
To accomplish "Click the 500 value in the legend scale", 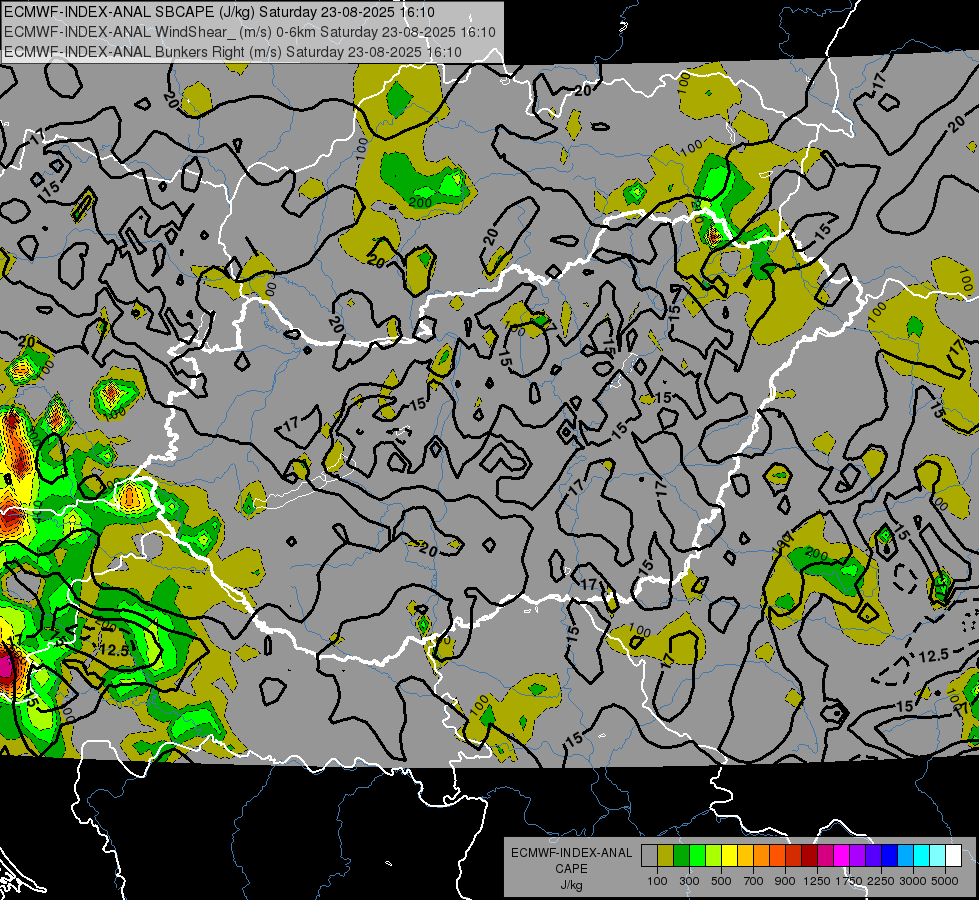I will [x=721, y=881].
